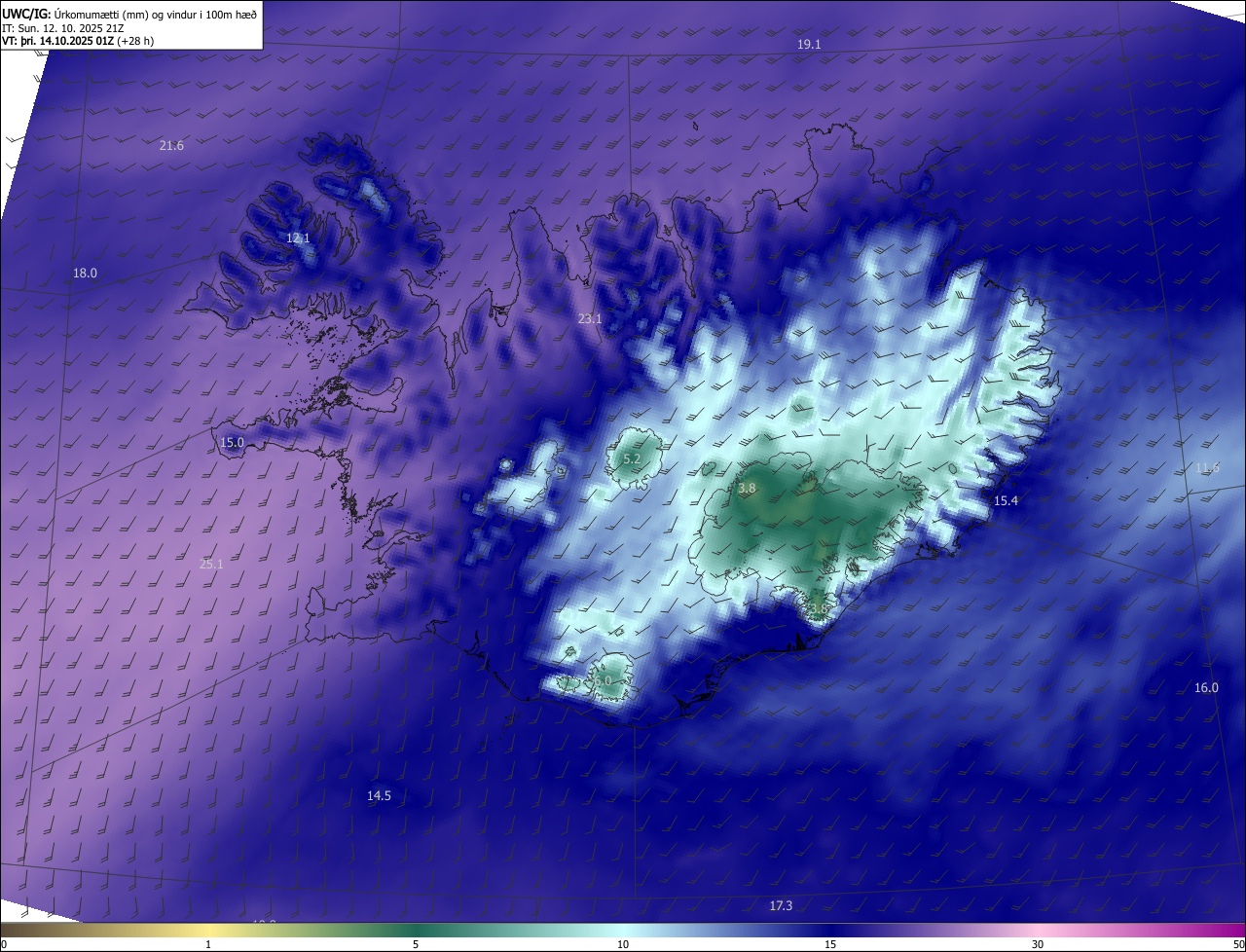Select the 14.5 value label
The image size is (1246, 952).
click(379, 796)
